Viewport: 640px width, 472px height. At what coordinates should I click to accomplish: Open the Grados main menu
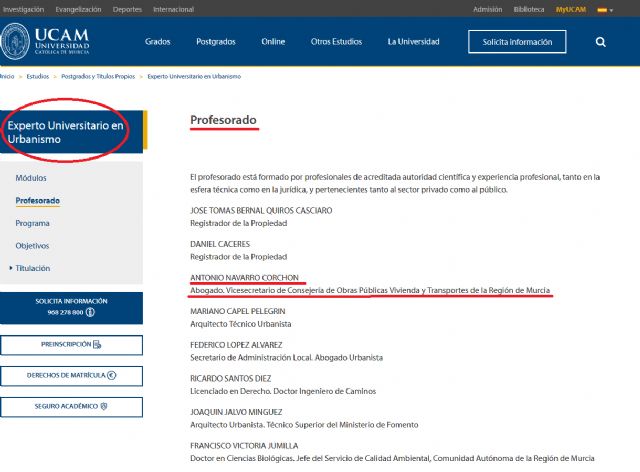point(158,42)
